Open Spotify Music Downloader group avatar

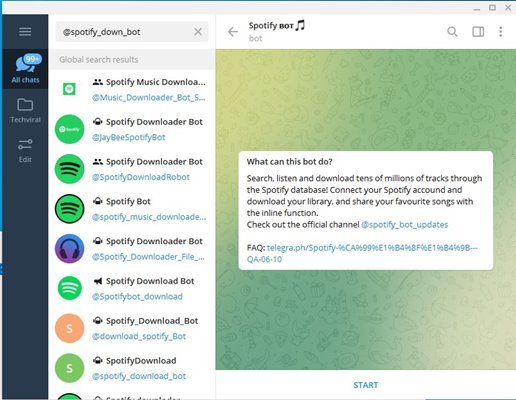point(69,89)
